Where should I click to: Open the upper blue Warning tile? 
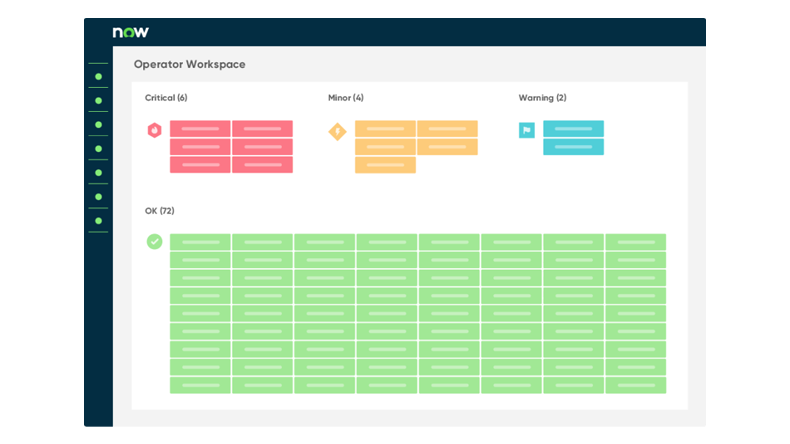573,129
